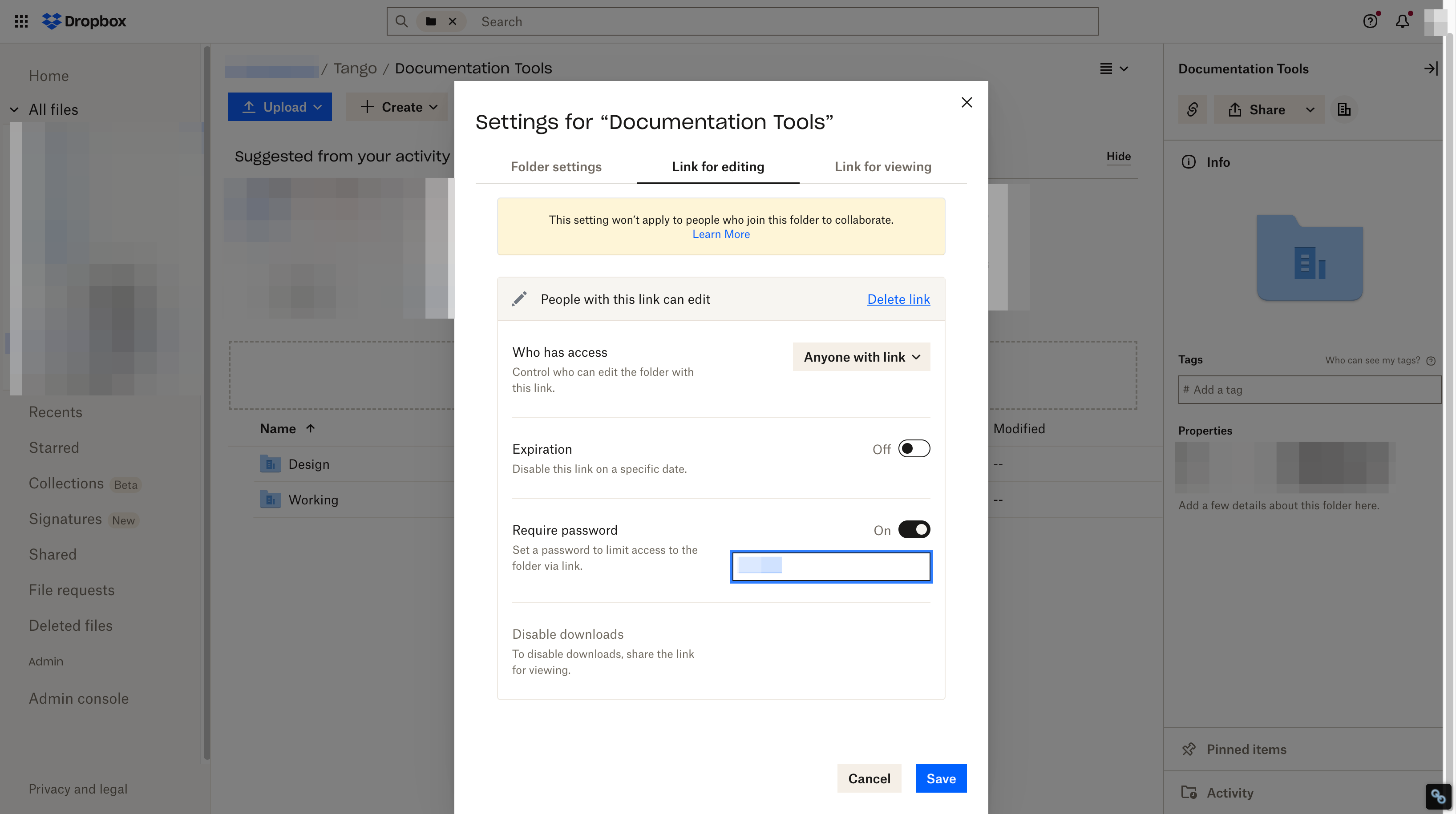This screenshot has height=814, width=1456.
Task: Click the Learn More link
Action: [x=720, y=234]
